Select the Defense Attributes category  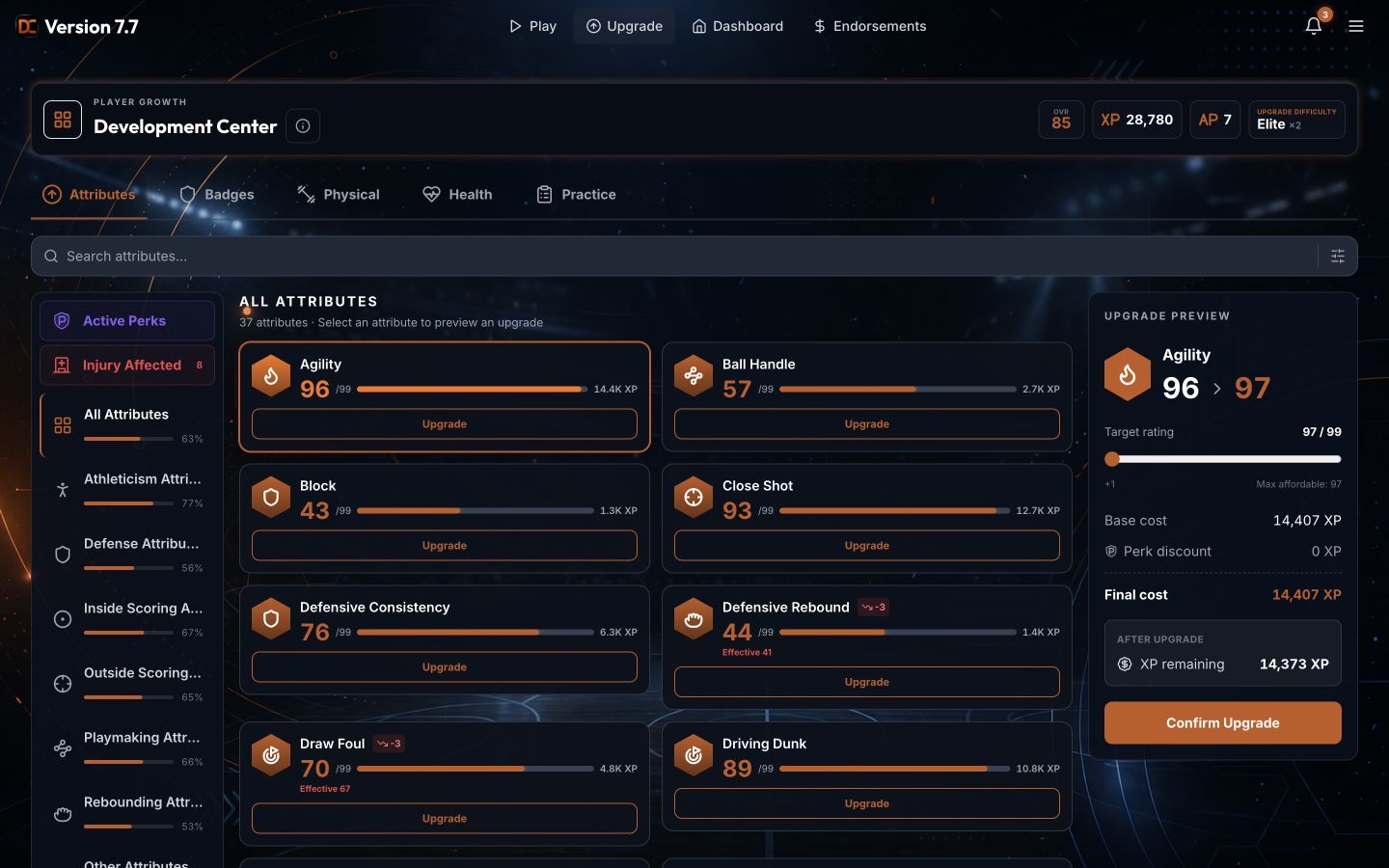pos(127,555)
